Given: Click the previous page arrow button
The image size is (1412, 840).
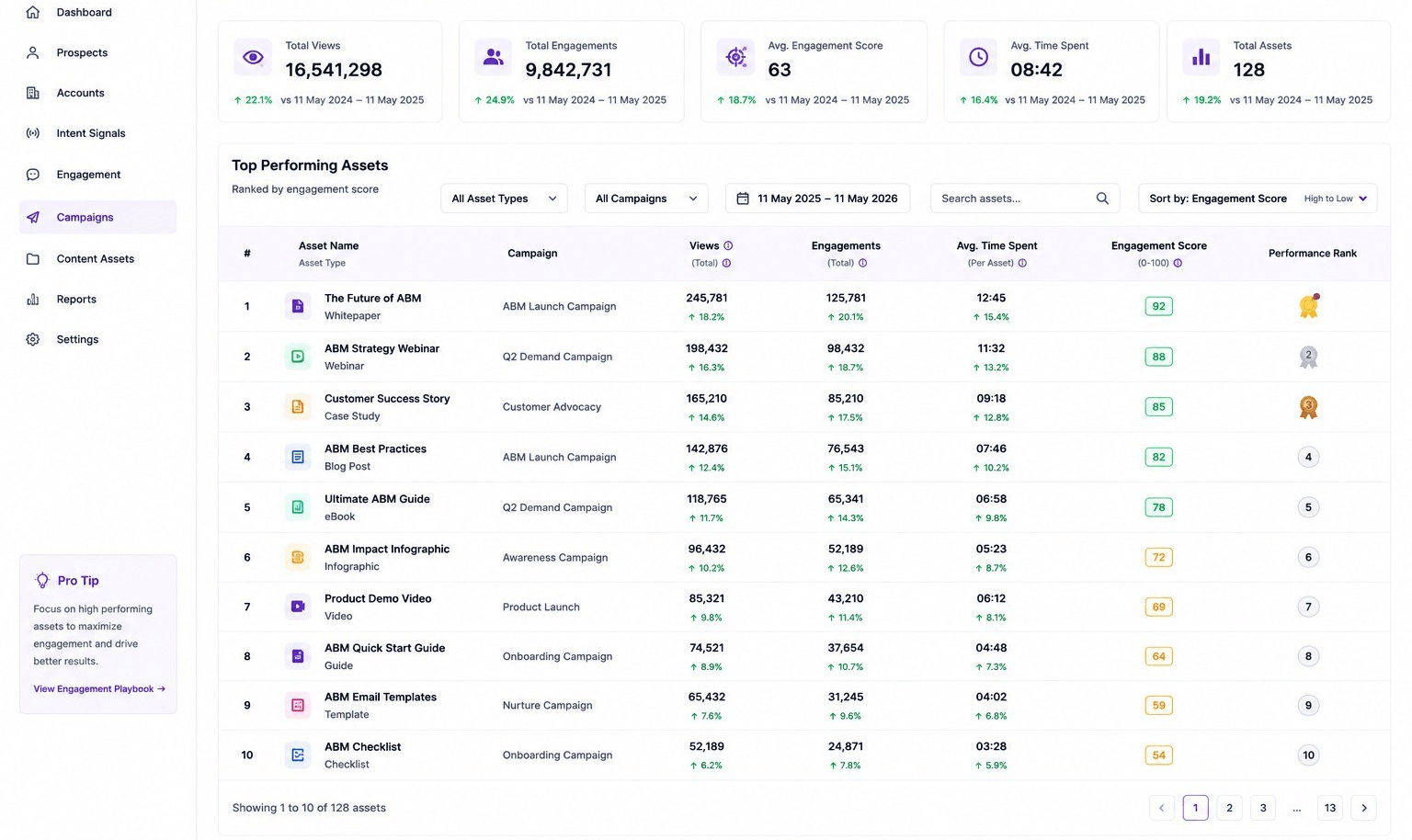Looking at the screenshot, I should point(1162,808).
